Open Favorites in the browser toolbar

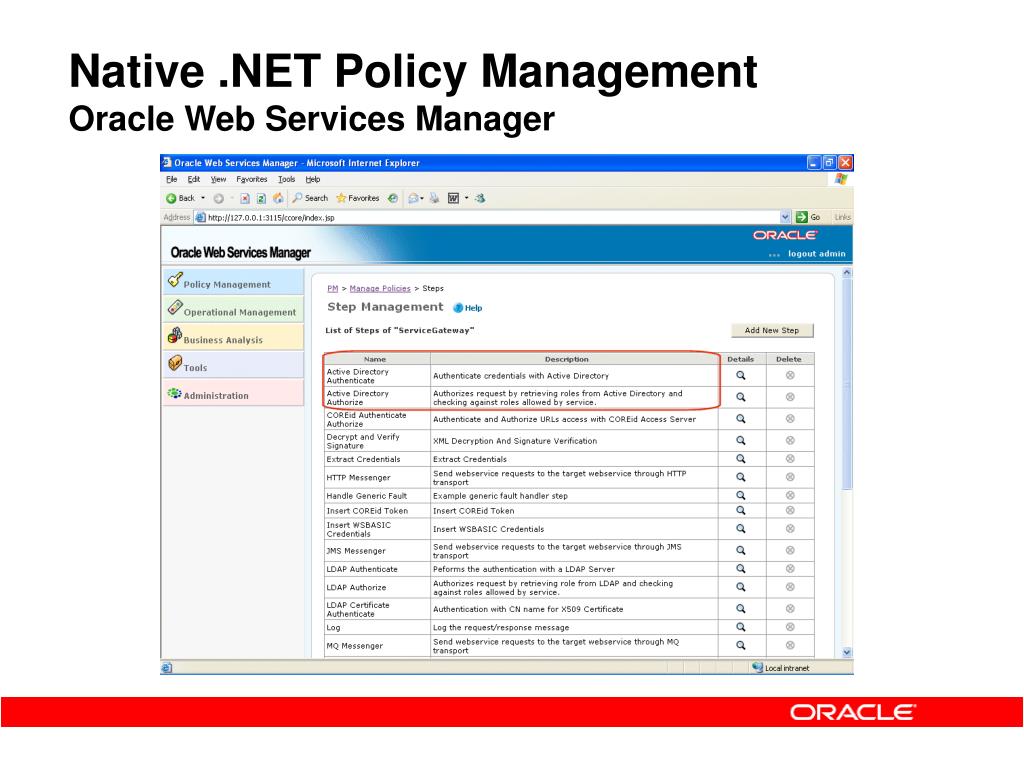[357, 198]
